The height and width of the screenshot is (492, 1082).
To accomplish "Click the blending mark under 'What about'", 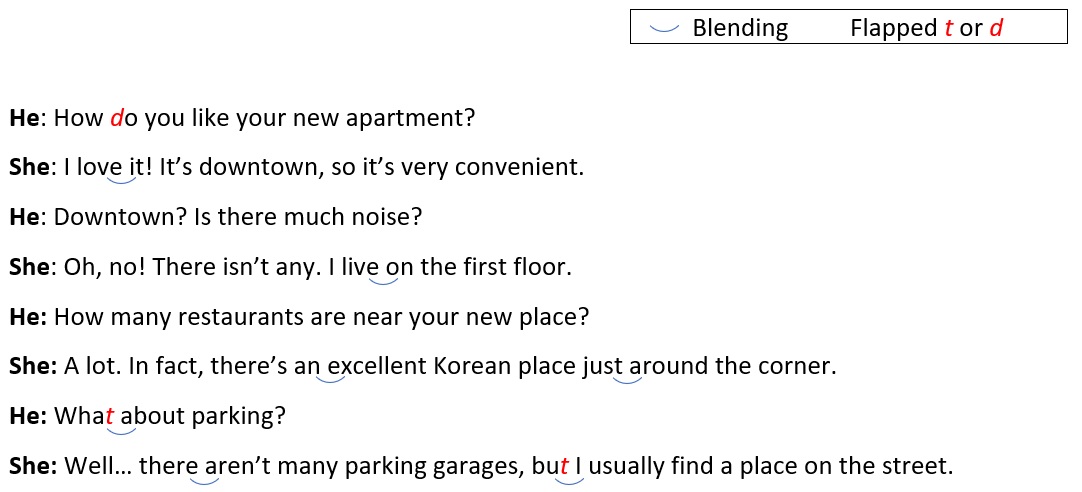I will pyautogui.click(x=121, y=429).
